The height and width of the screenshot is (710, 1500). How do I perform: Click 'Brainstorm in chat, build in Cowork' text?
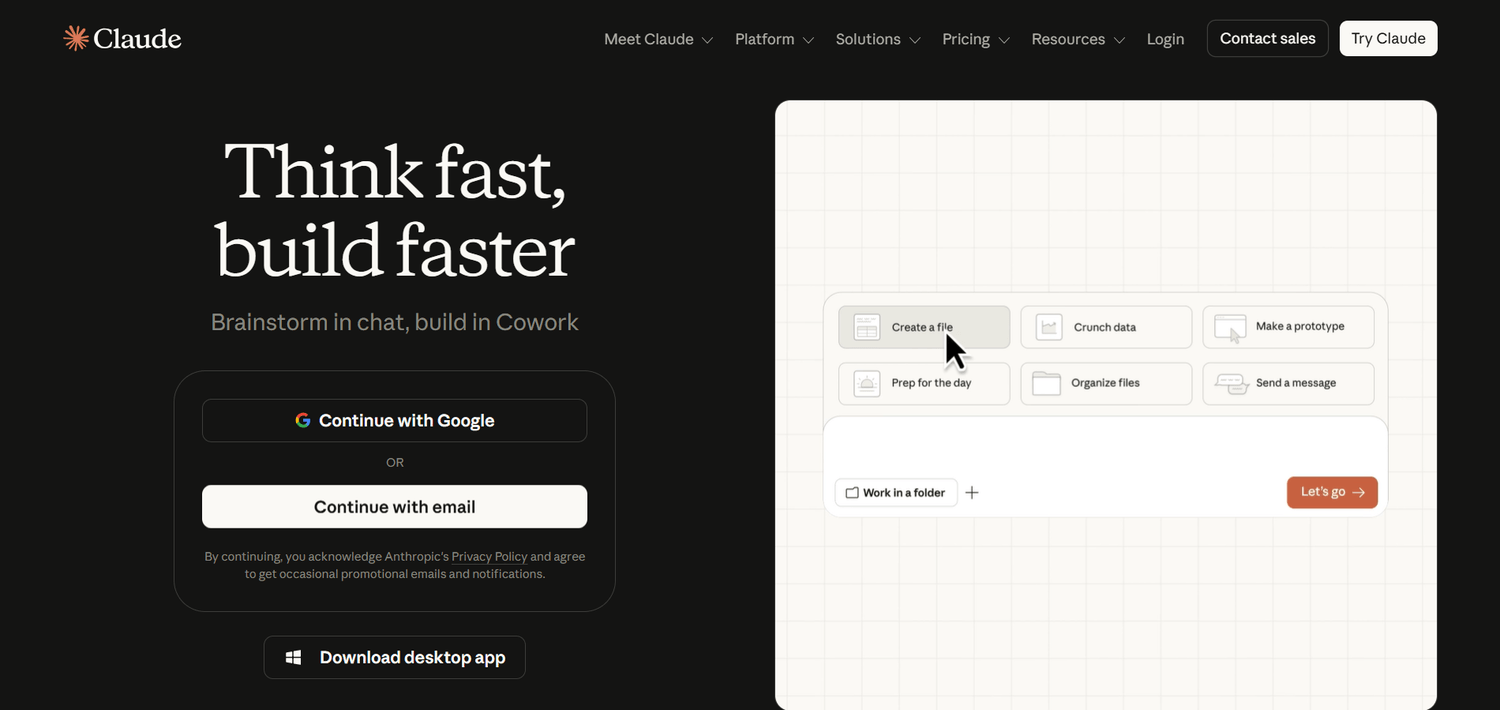[x=395, y=322]
